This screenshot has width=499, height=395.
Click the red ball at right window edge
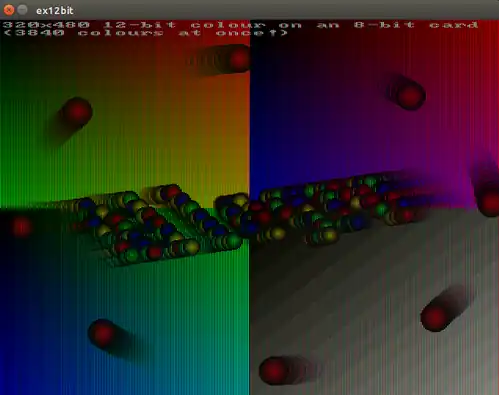489,202
